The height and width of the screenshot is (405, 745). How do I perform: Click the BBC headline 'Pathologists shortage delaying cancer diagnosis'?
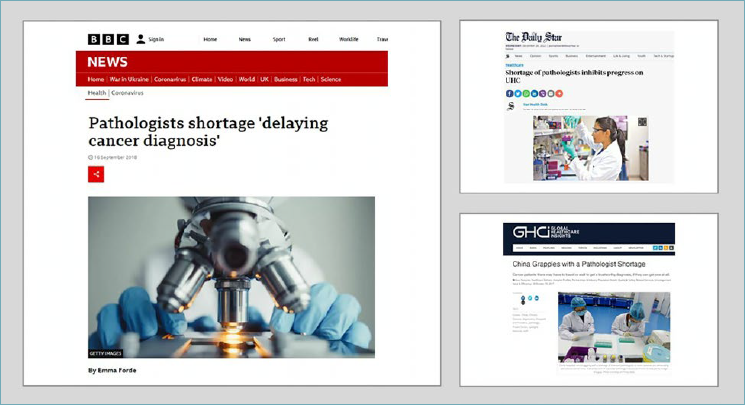[208, 132]
